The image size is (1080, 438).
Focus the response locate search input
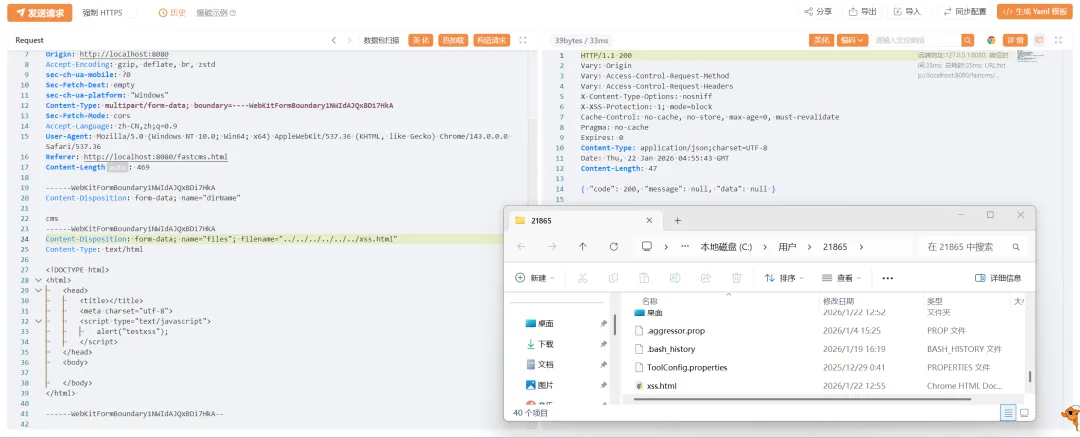[x=916, y=40]
